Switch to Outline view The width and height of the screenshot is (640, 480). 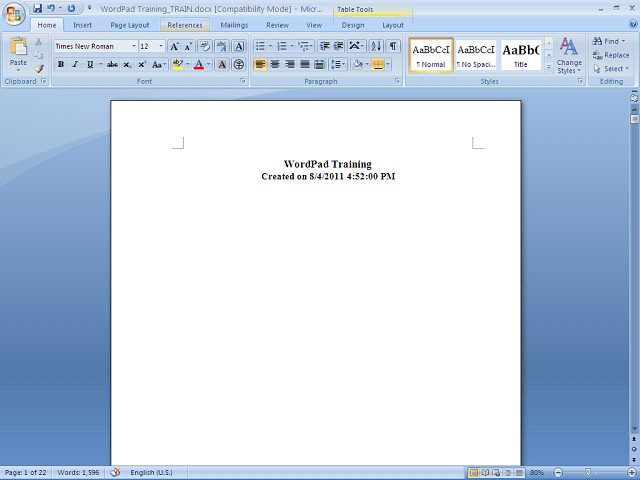click(508, 473)
